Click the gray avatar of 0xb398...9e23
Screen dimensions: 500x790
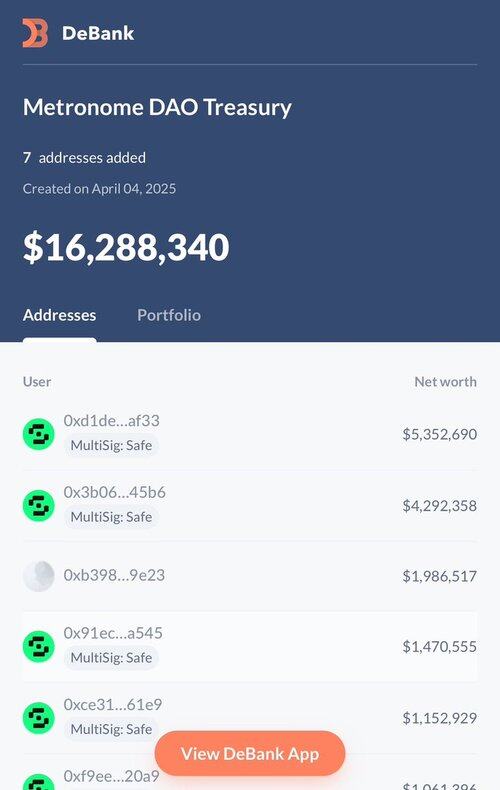click(38, 576)
